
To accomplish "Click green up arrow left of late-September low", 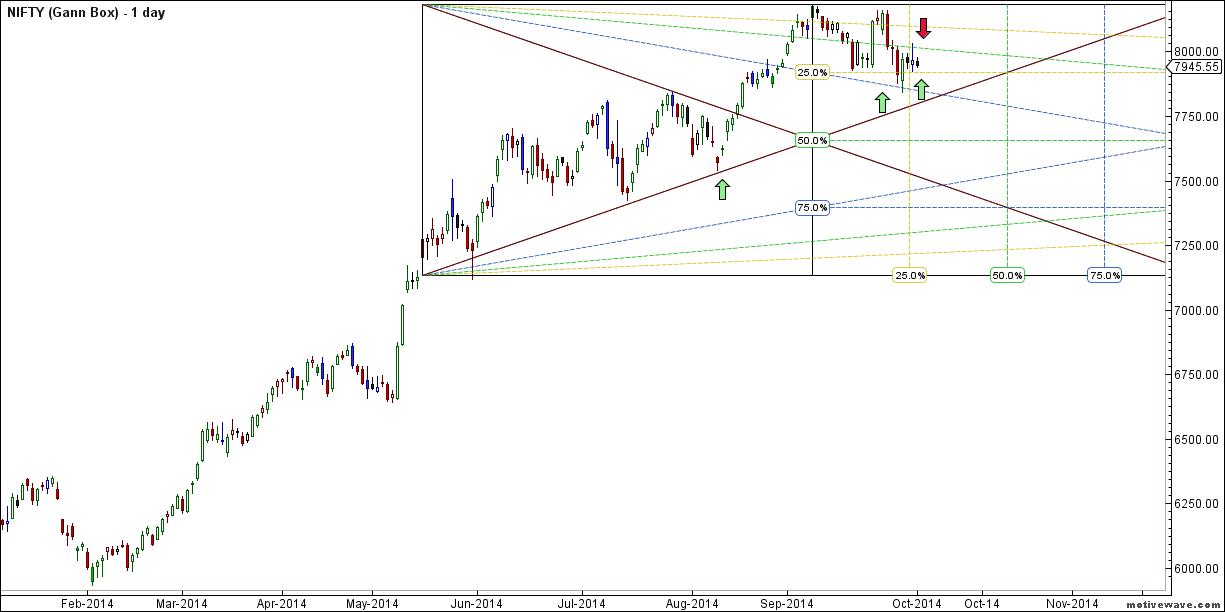I will click(881, 101).
